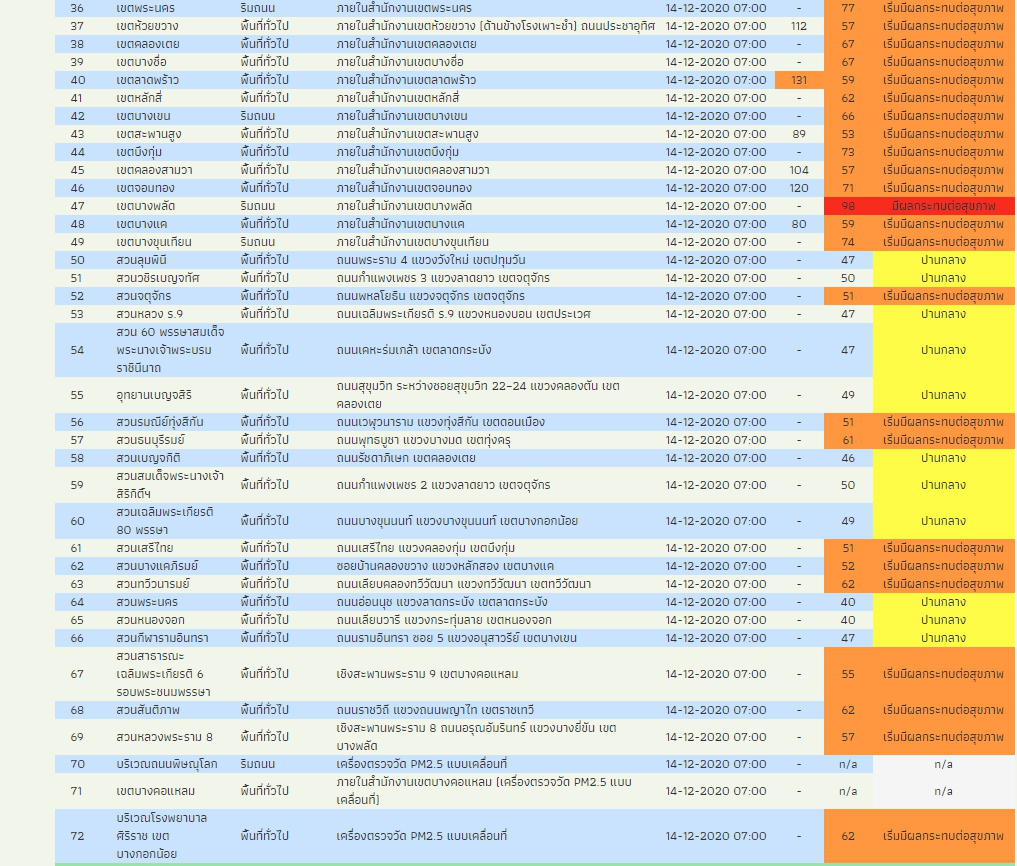Click the address ถนนกำแพงเพชร 2 แขวงลาดยาว

coord(443,485)
